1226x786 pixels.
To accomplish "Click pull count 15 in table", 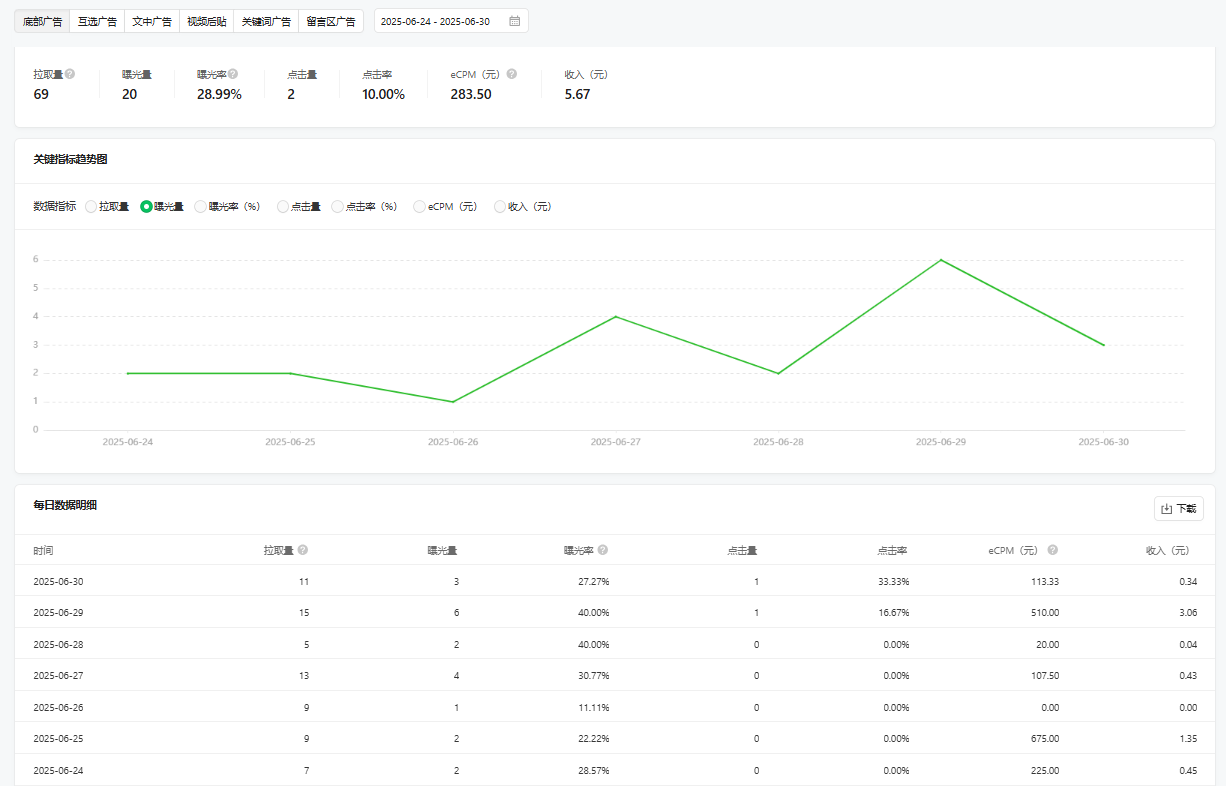I will pos(304,612).
